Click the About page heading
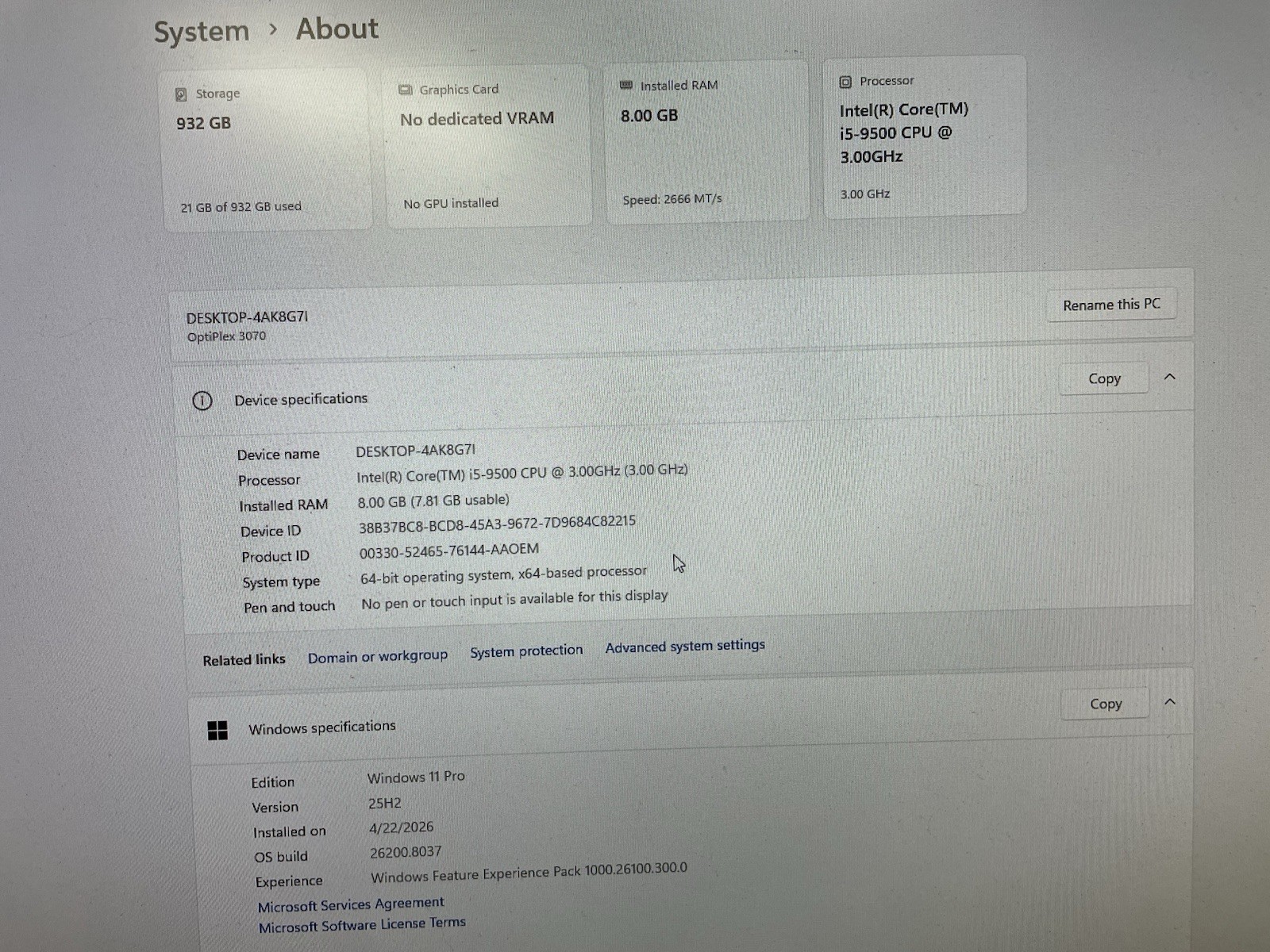This screenshot has height=952, width=1270. [x=337, y=29]
